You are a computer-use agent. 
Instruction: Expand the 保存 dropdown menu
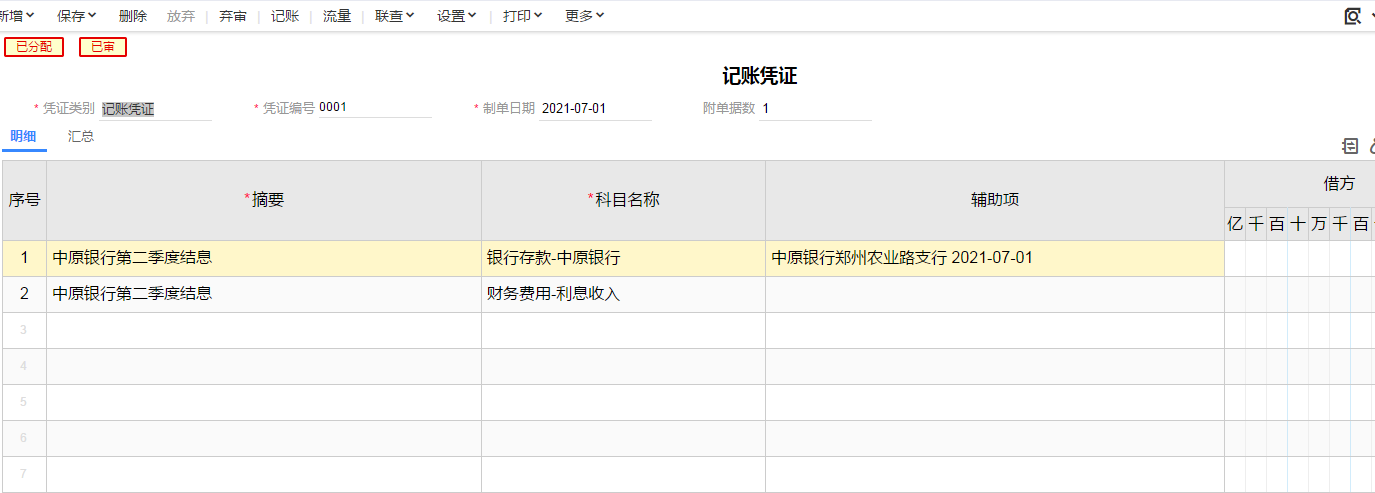pos(77,16)
